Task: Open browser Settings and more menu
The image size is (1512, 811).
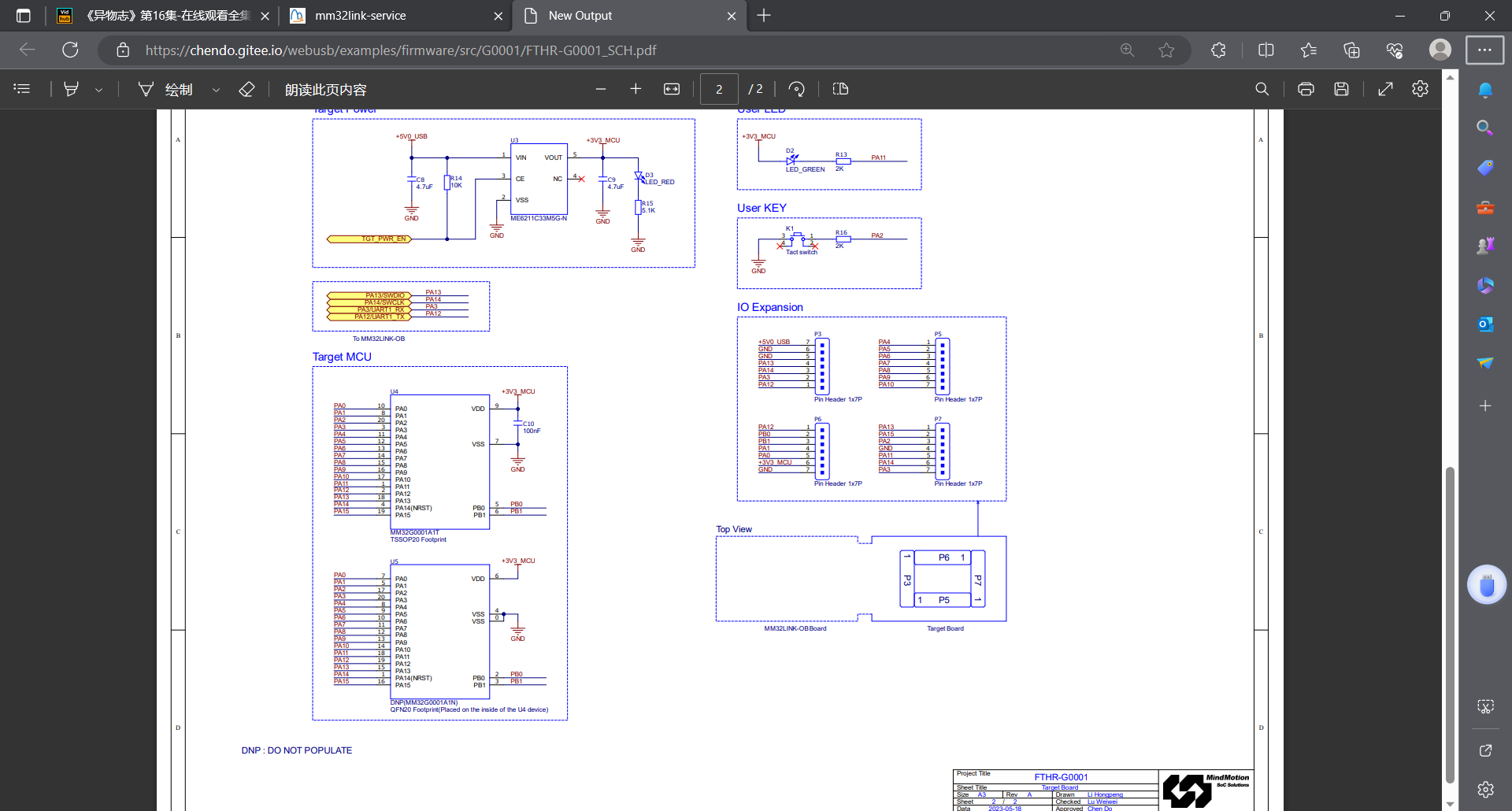Action: [1484, 50]
